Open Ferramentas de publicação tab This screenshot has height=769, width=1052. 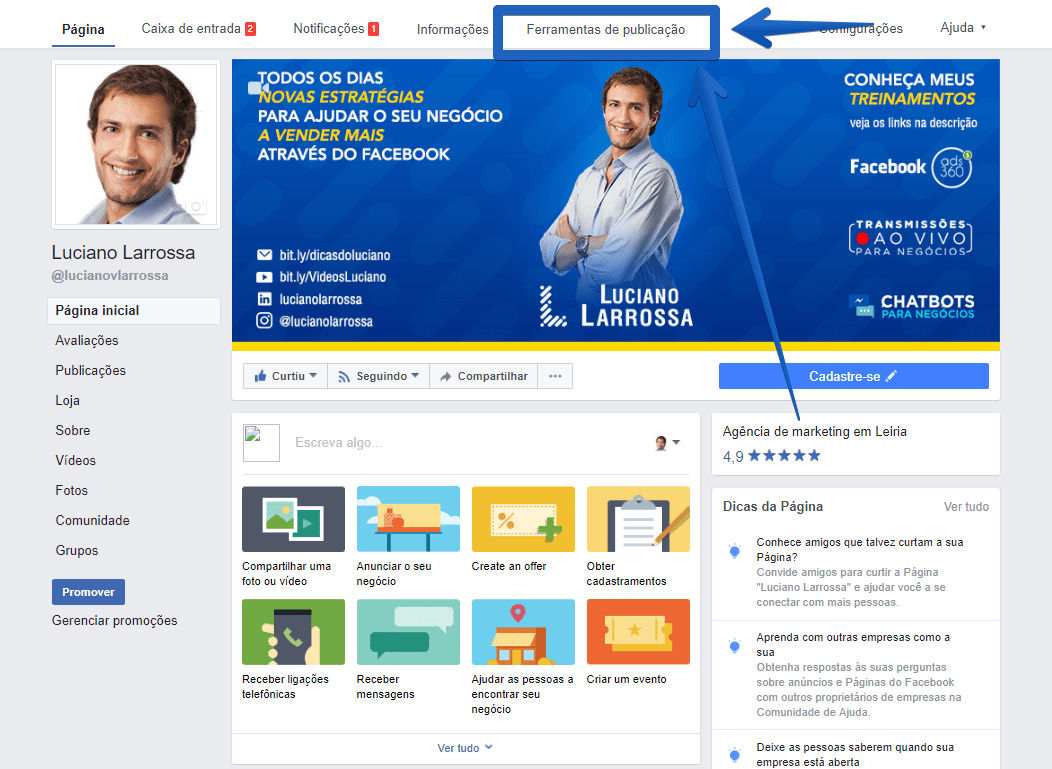coord(606,30)
